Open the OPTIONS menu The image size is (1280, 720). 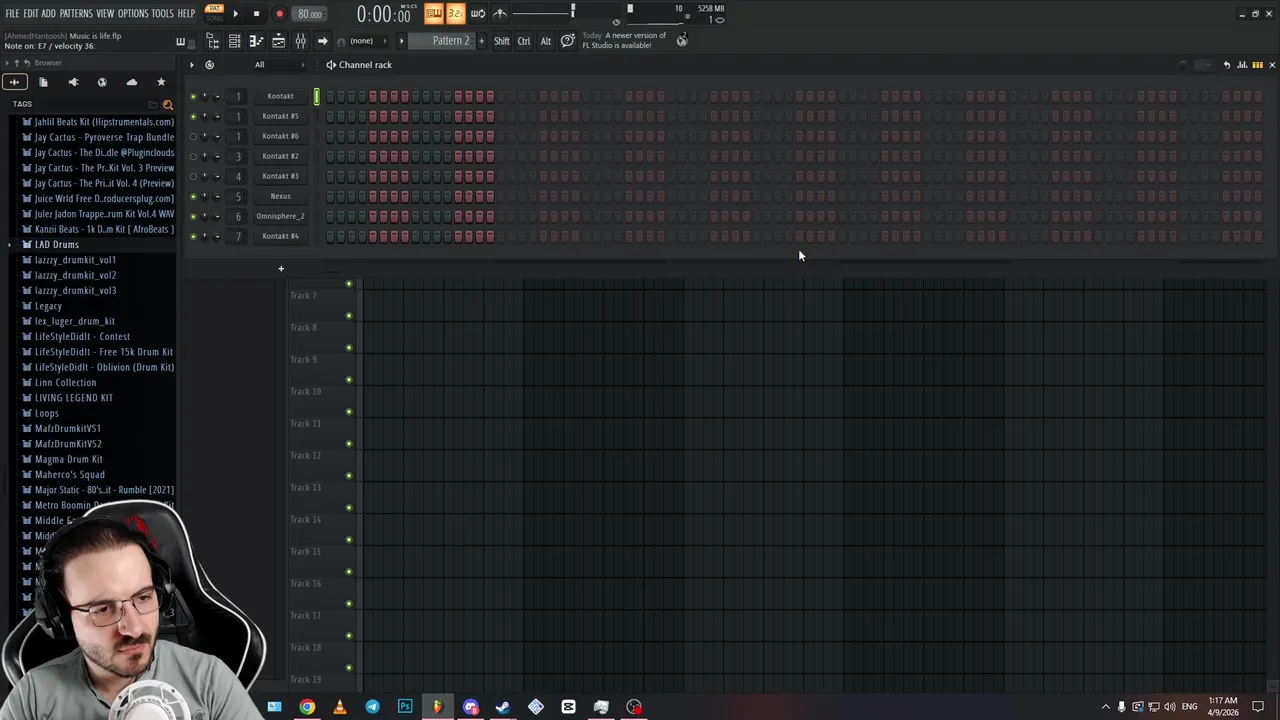click(133, 13)
